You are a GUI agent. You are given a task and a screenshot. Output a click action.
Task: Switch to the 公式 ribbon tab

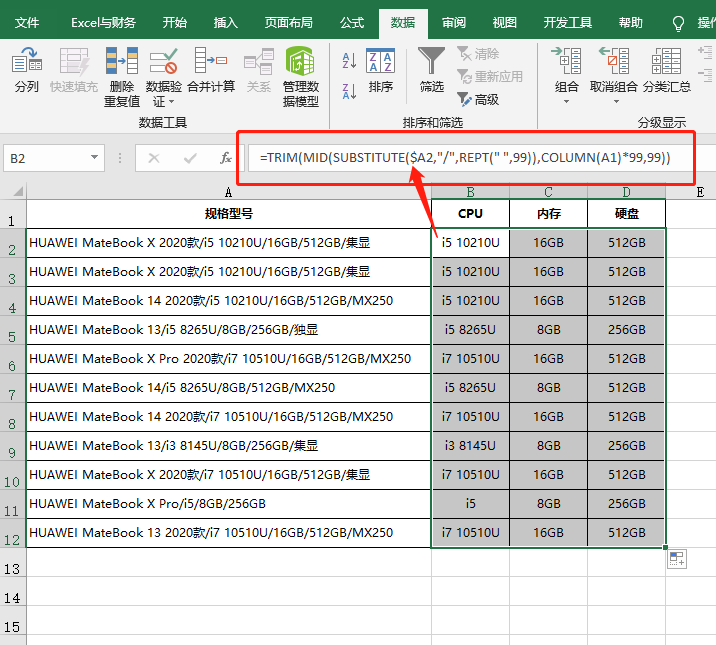point(351,22)
